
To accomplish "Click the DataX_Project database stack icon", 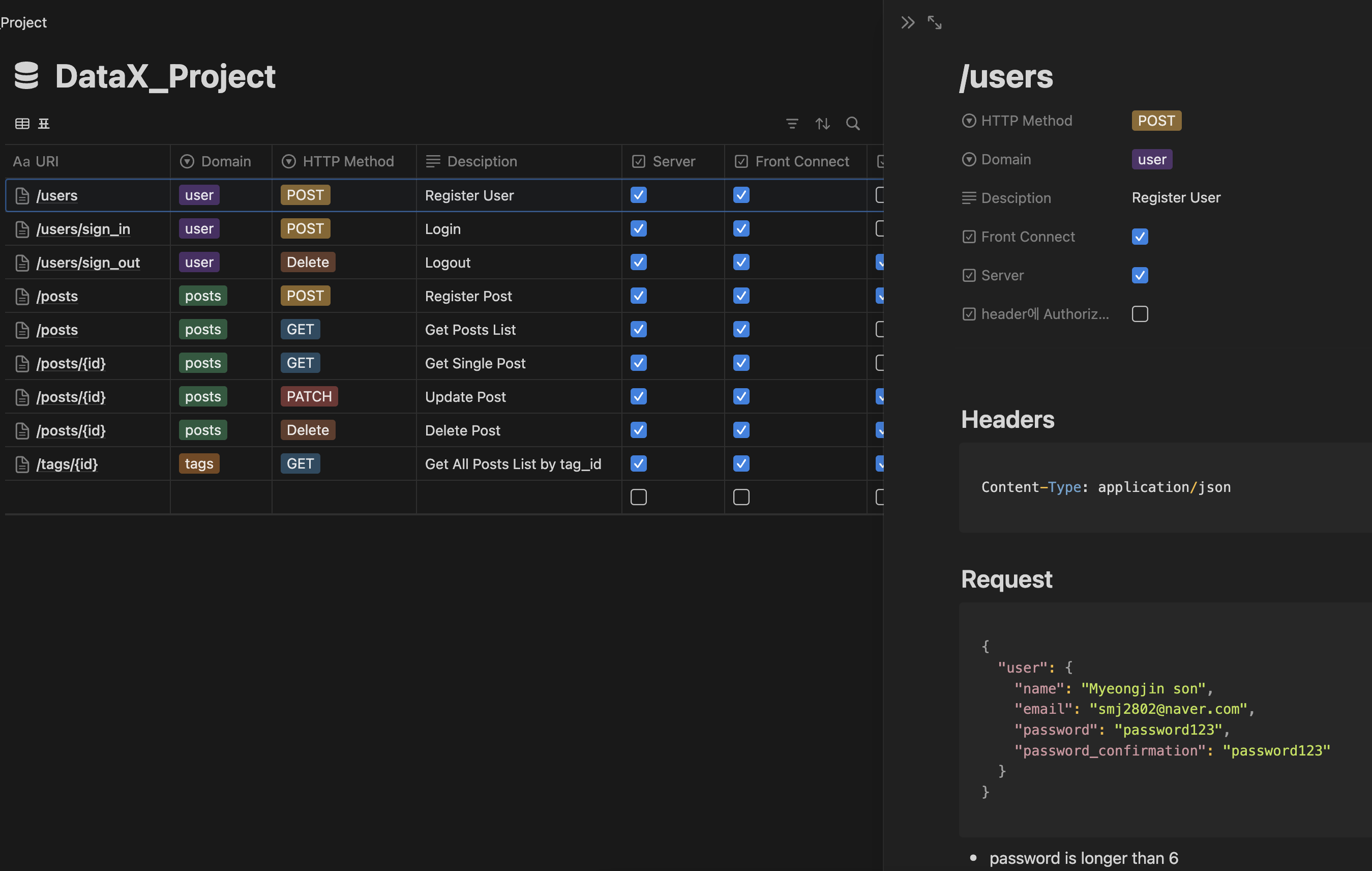I will [26, 76].
